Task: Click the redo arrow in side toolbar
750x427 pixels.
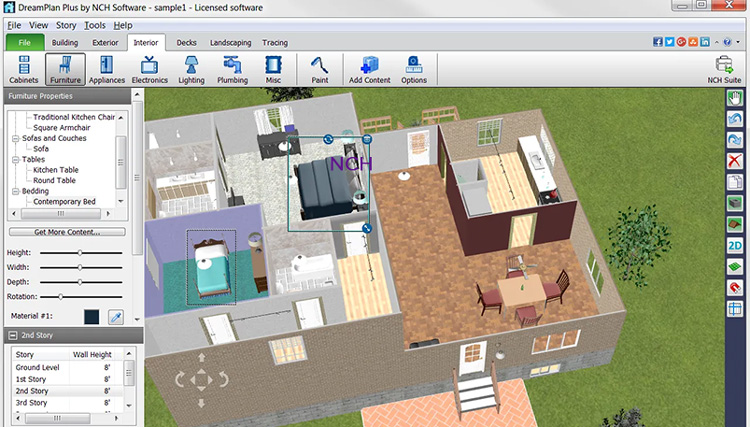Action: (x=735, y=140)
